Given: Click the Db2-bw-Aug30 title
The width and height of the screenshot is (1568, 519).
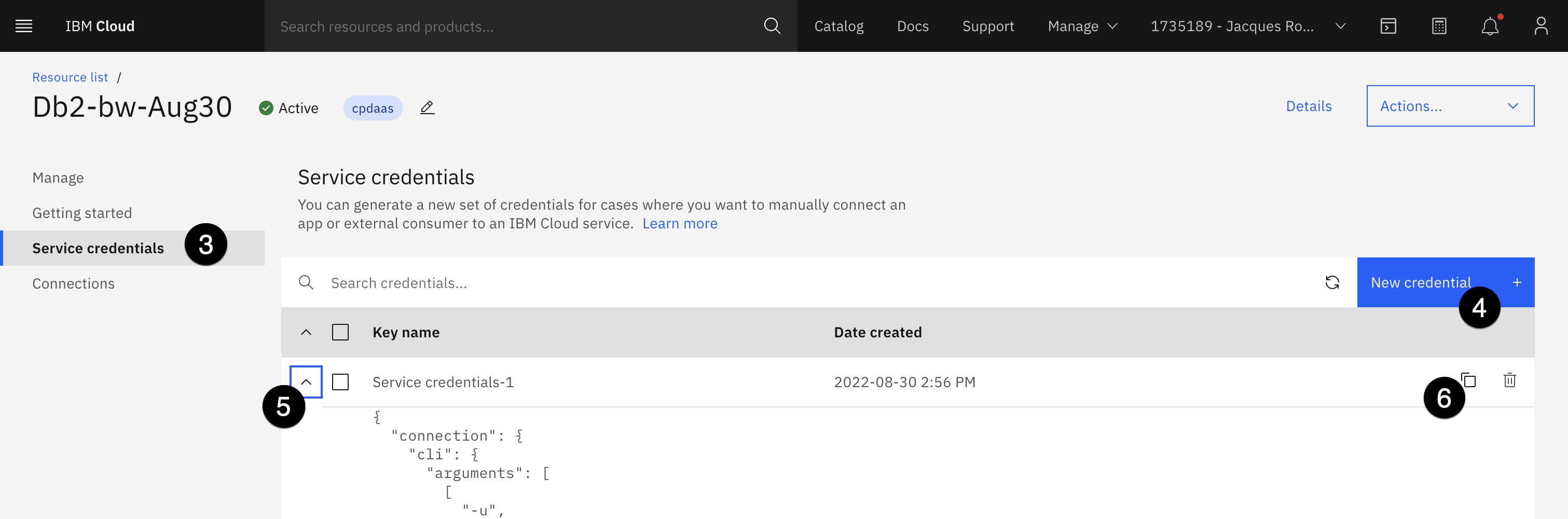Looking at the screenshot, I should [x=132, y=107].
